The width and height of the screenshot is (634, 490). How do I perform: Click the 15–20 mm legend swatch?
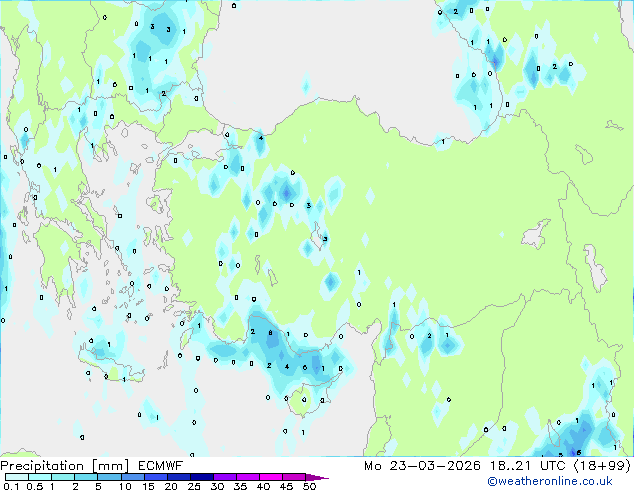(x=156, y=477)
